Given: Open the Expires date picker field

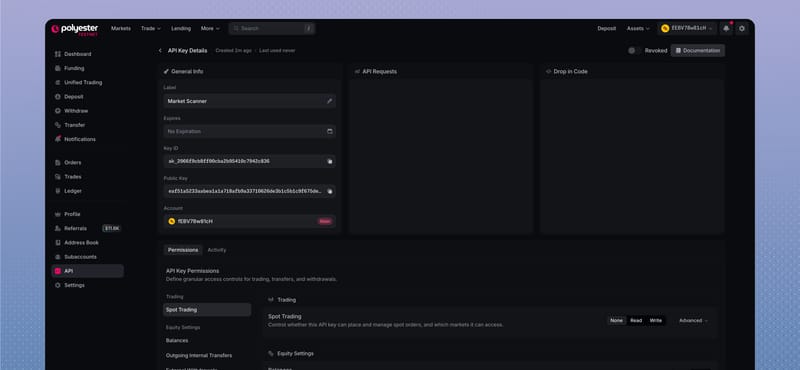Looking at the screenshot, I should (249, 131).
